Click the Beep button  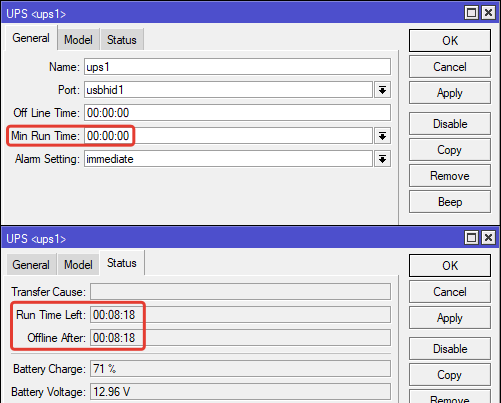450,202
